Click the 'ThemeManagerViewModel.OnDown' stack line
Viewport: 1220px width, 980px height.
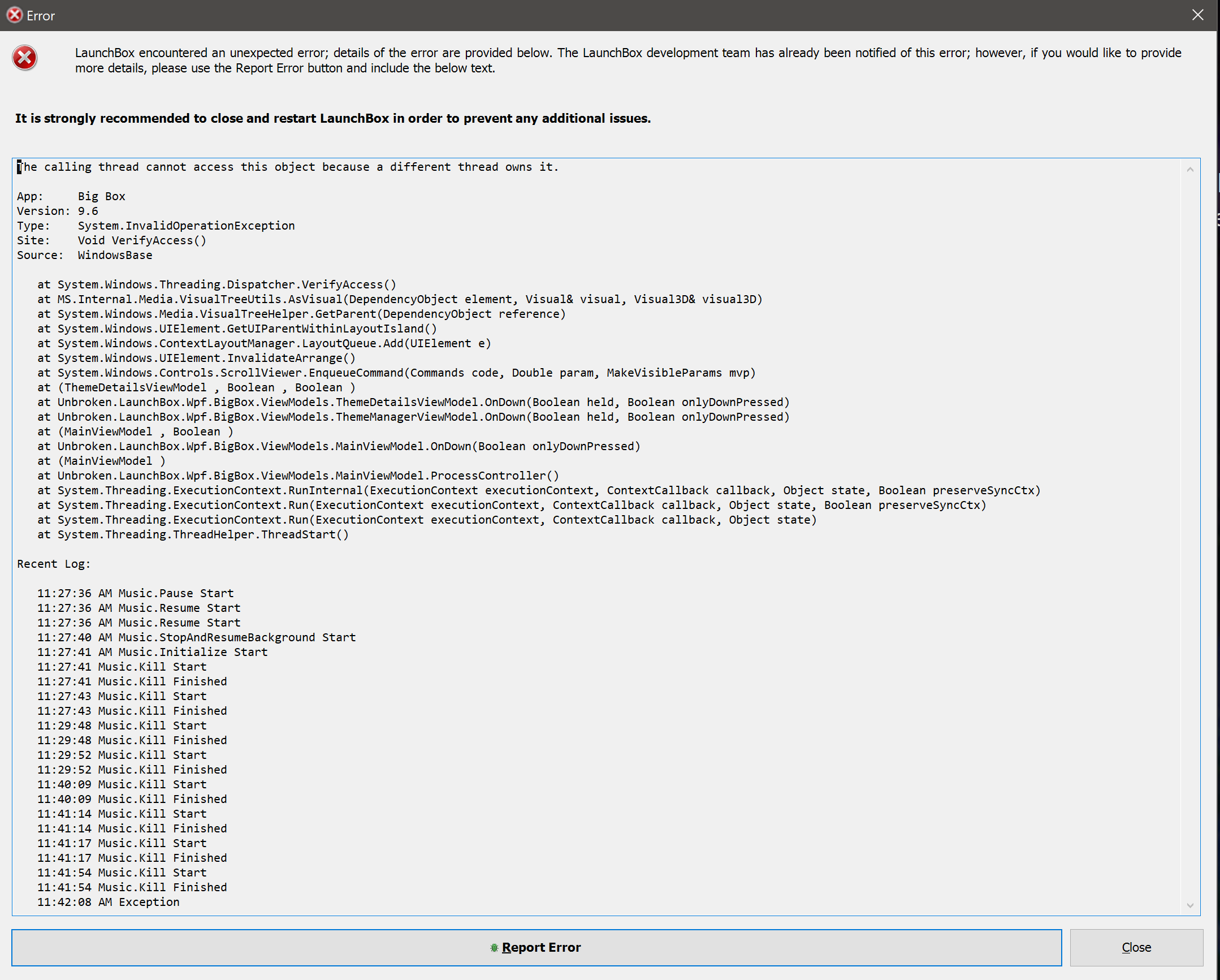tap(414, 417)
